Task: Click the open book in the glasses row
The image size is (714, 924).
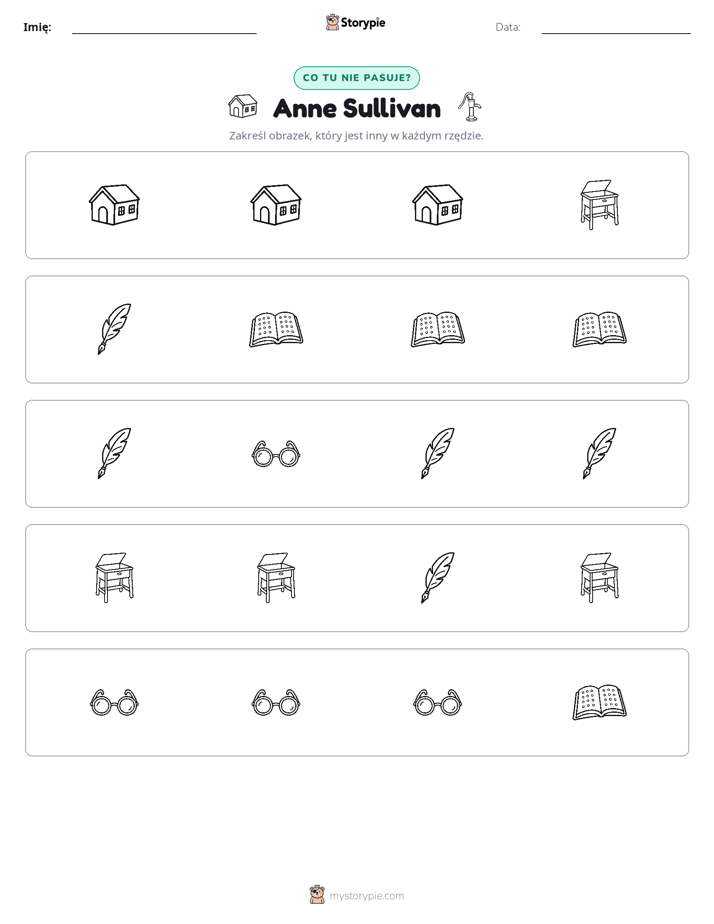Action: point(599,702)
